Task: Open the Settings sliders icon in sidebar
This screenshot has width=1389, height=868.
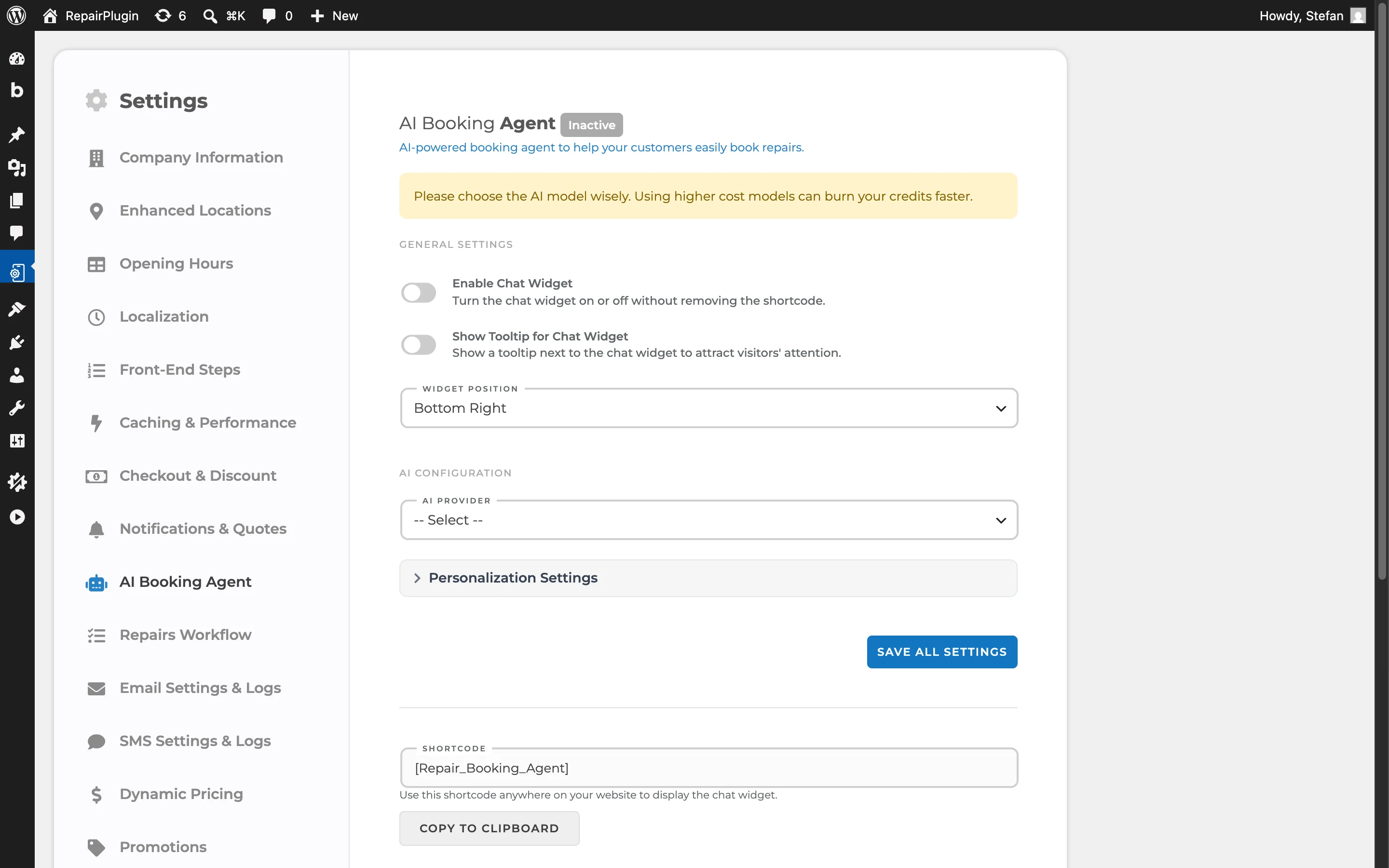Action: click(x=17, y=441)
